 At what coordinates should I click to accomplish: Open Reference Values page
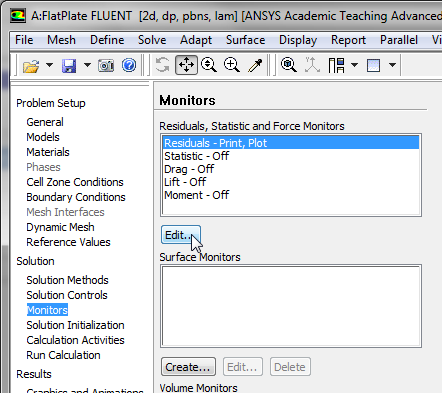pyautogui.click(x=68, y=242)
